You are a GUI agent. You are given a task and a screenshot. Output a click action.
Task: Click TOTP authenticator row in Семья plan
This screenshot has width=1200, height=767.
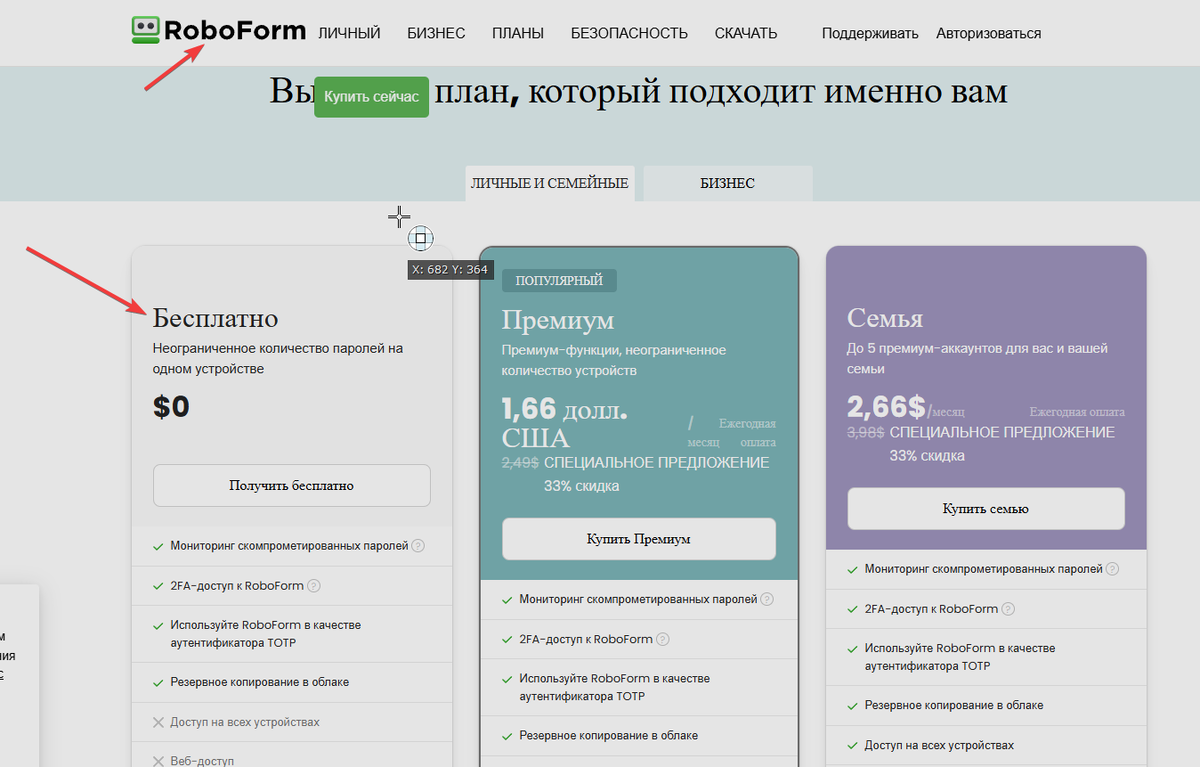[986, 657]
